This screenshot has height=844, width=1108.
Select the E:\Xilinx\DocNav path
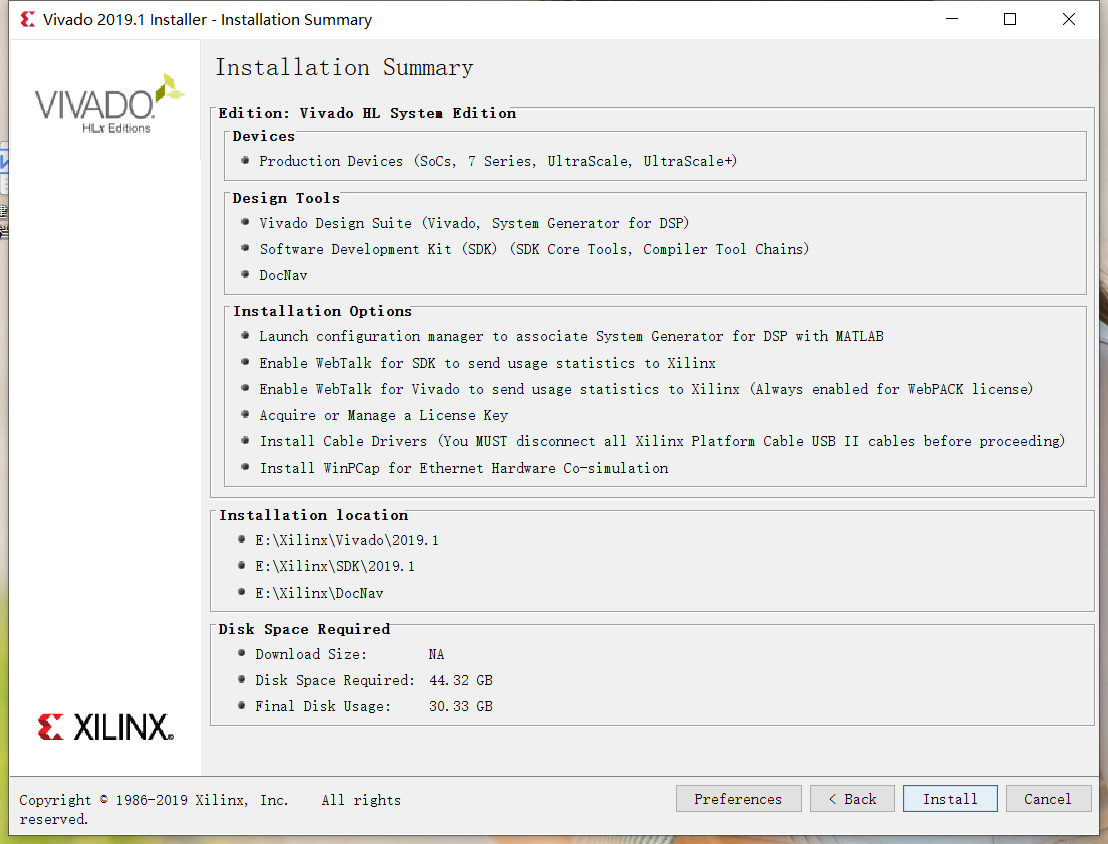click(x=319, y=594)
